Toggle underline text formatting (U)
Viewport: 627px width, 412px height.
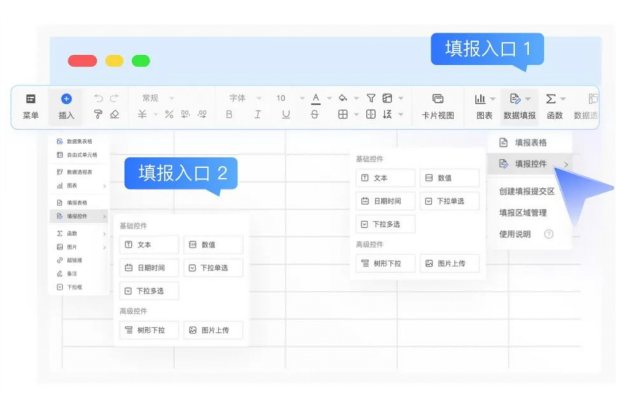pyautogui.click(x=286, y=115)
